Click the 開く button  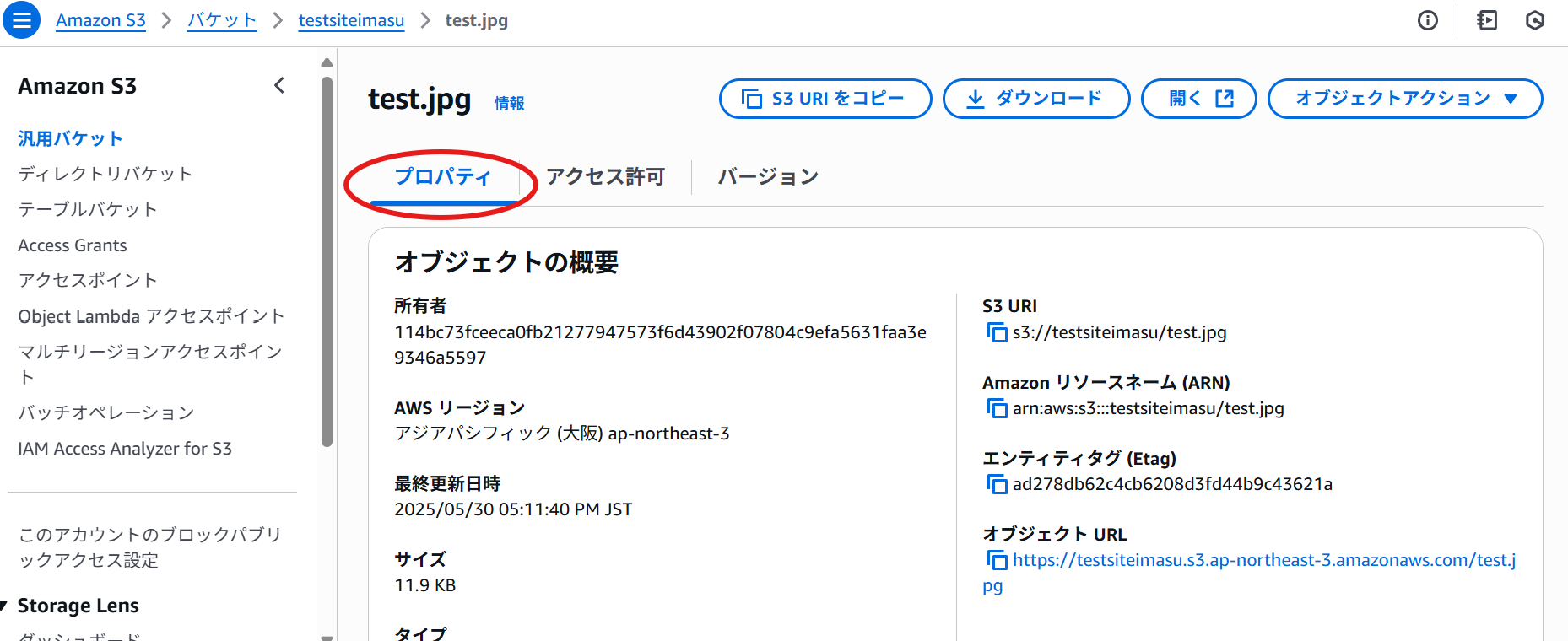tap(1199, 99)
